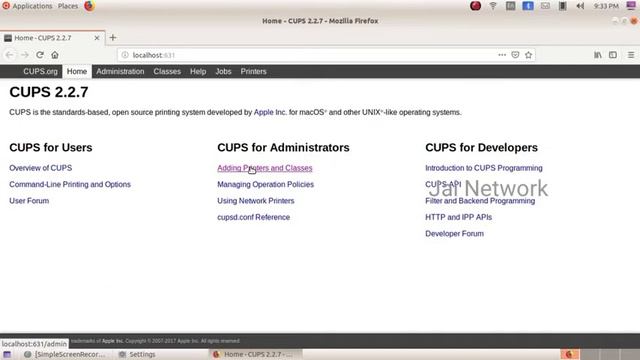
Task: Visit the Developer Forum link
Action: (454, 234)
